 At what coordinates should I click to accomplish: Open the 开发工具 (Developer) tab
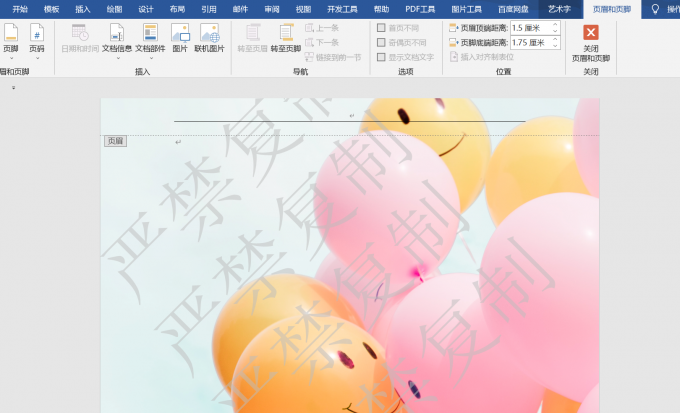342,9
